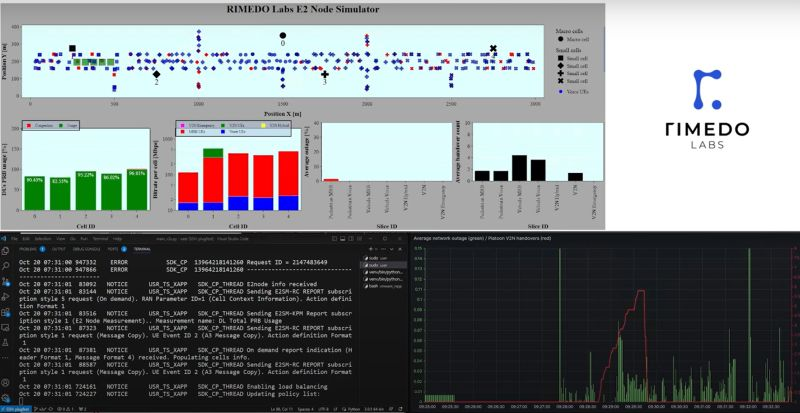This screenshot has height=413, width=800.
Task: Switch to the OUTPUT panel tab
Action: [59, 249]
